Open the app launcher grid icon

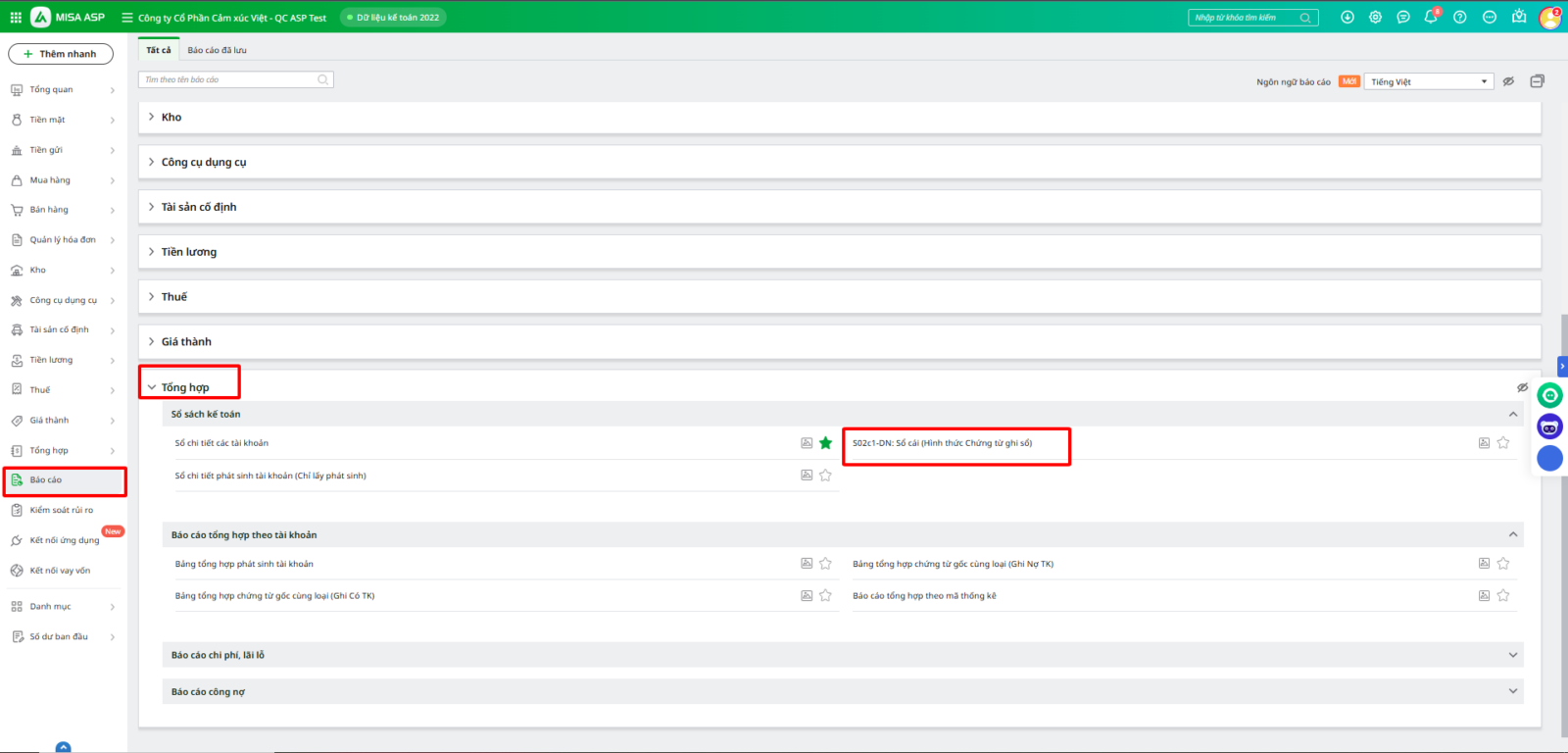click(16, 18)
